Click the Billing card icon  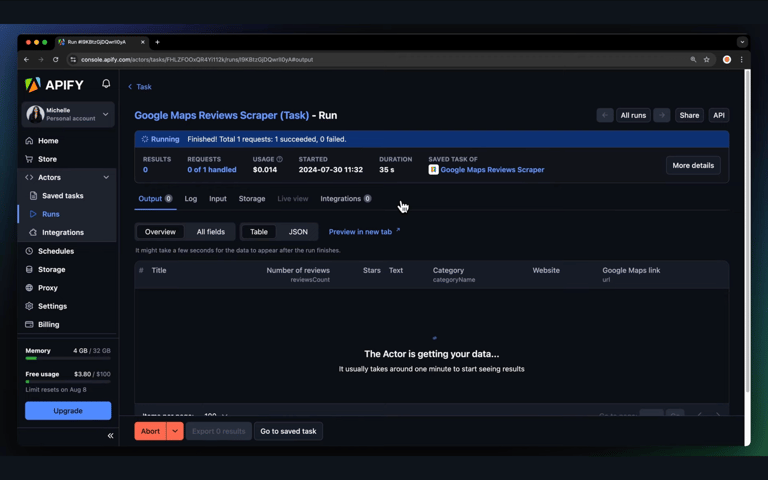[x=29, y=324]
